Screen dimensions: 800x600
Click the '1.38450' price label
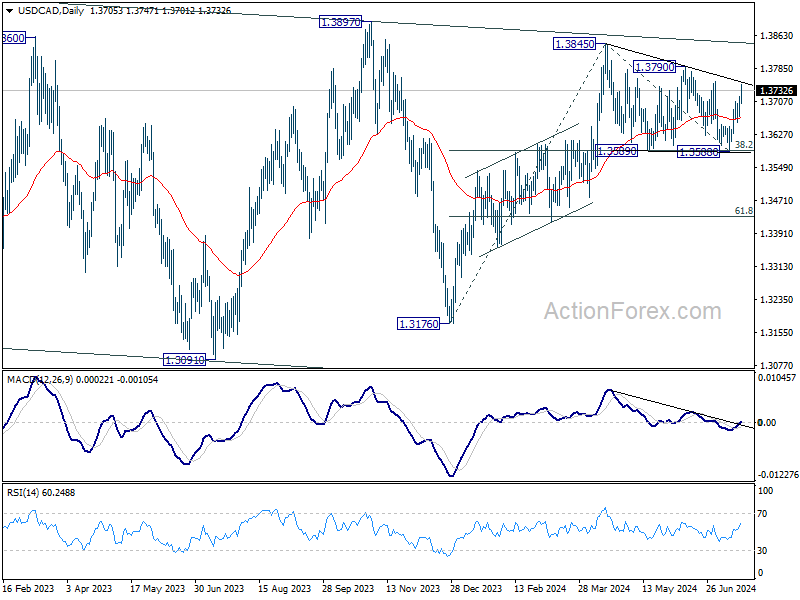click(x=574, y=44)
